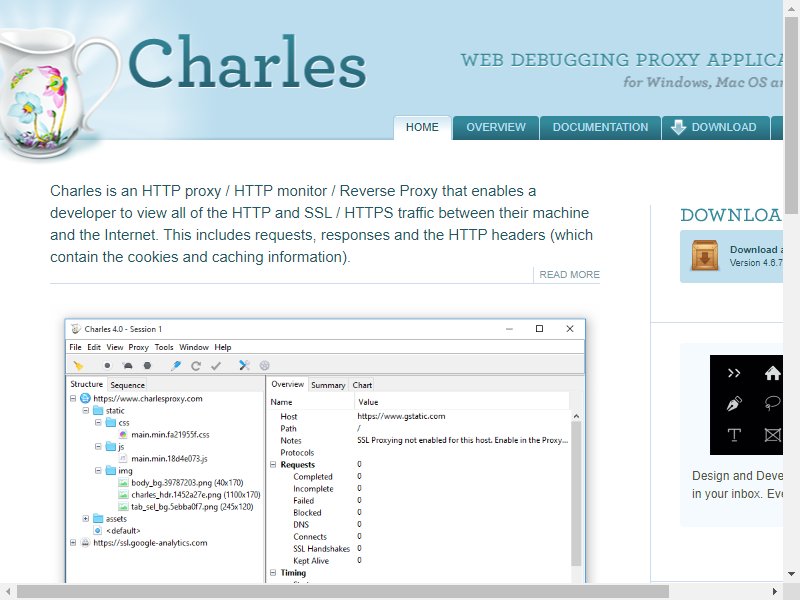Click the lock icon beside ssl.google-analytics.com
Screen dimensions: 800x600
click(85, 543)
